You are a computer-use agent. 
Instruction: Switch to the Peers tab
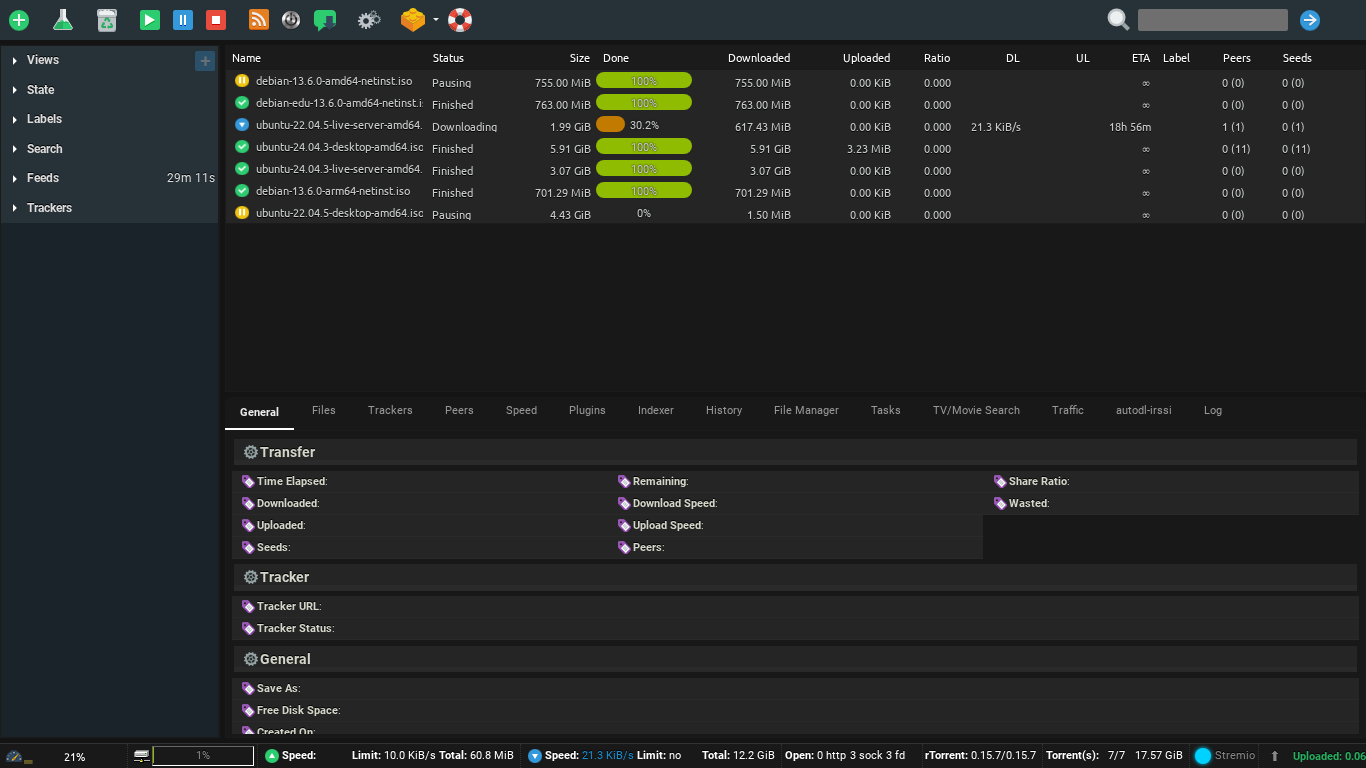tap(459, 410)
